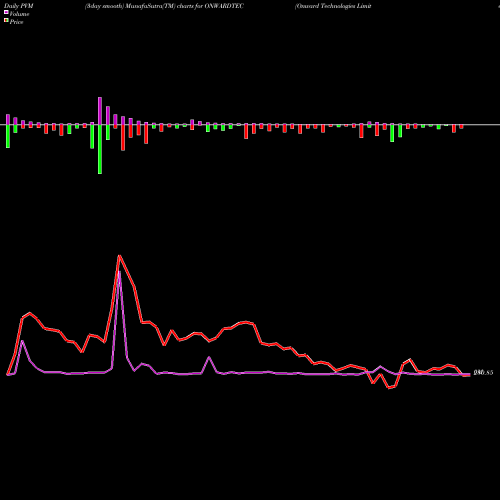
Task: Click the Onward Technologies Limit company name
Action: click(333, 6)
